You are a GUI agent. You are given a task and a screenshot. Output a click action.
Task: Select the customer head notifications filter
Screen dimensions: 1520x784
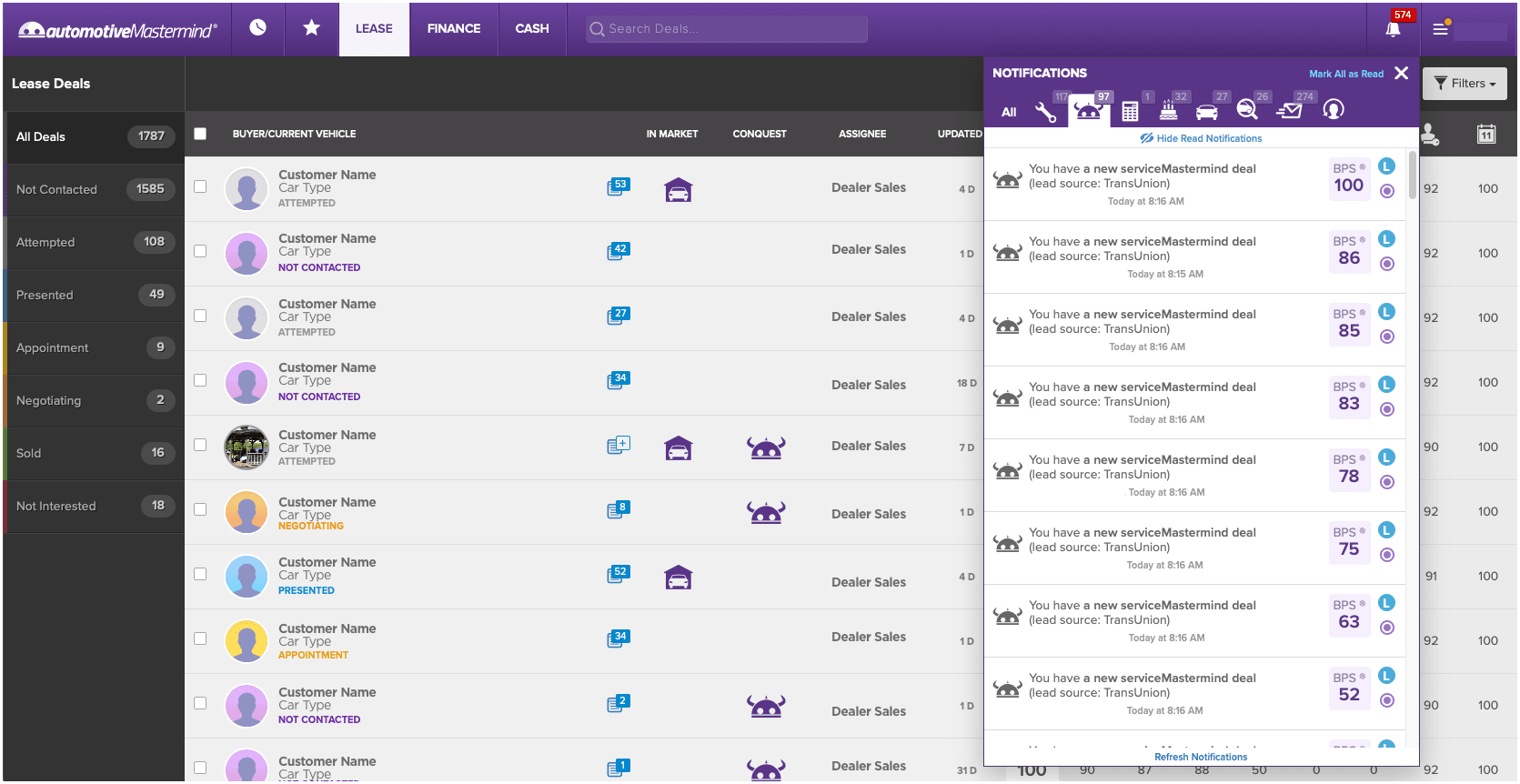1333,110
